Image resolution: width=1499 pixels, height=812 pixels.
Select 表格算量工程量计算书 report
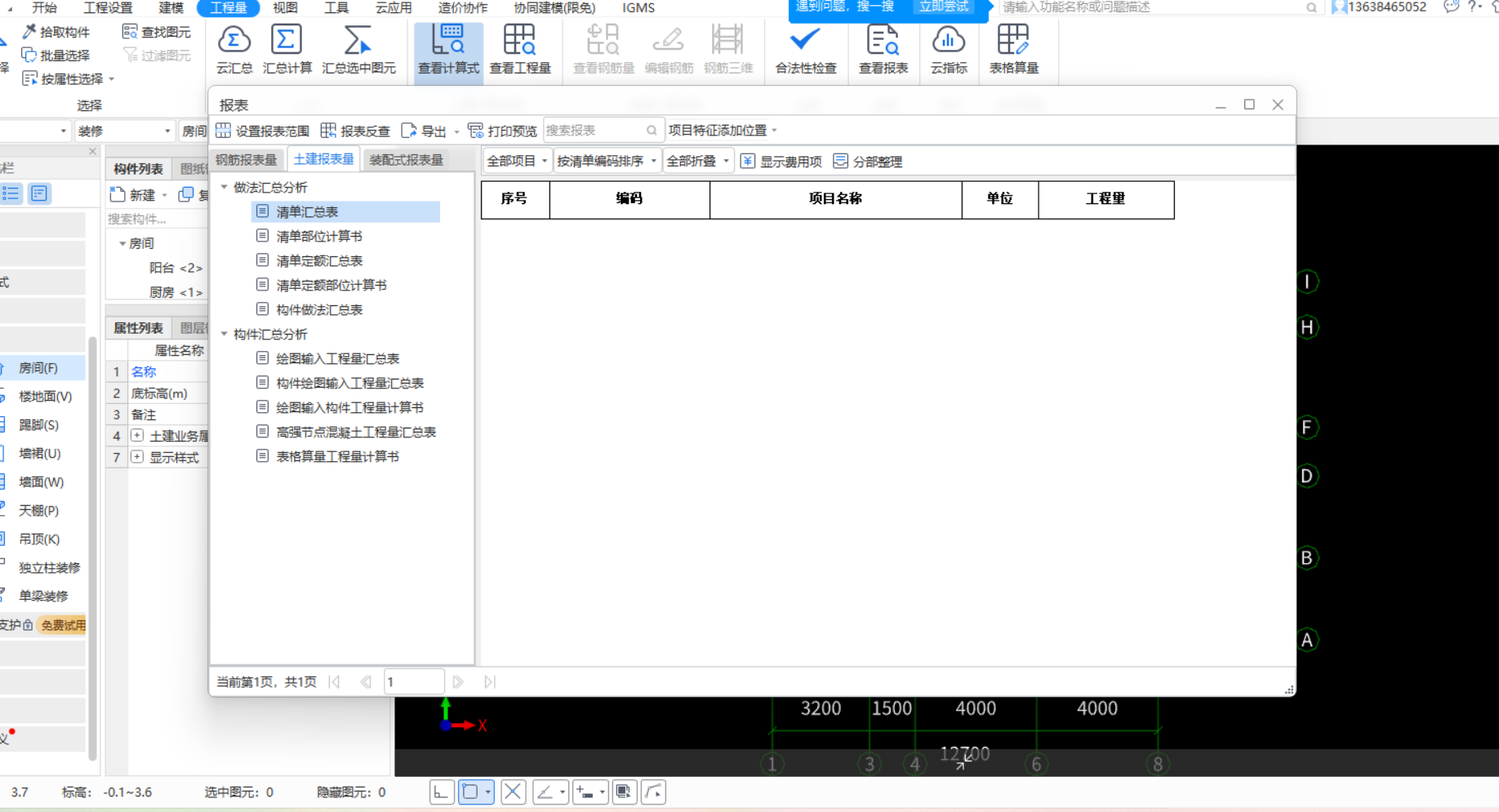337,456
